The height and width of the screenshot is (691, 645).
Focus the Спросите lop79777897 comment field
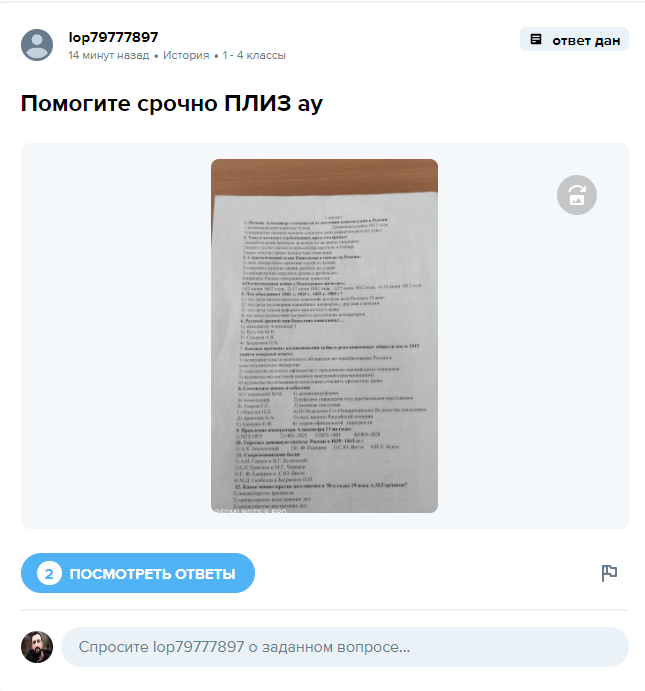[x=345, y=646]
